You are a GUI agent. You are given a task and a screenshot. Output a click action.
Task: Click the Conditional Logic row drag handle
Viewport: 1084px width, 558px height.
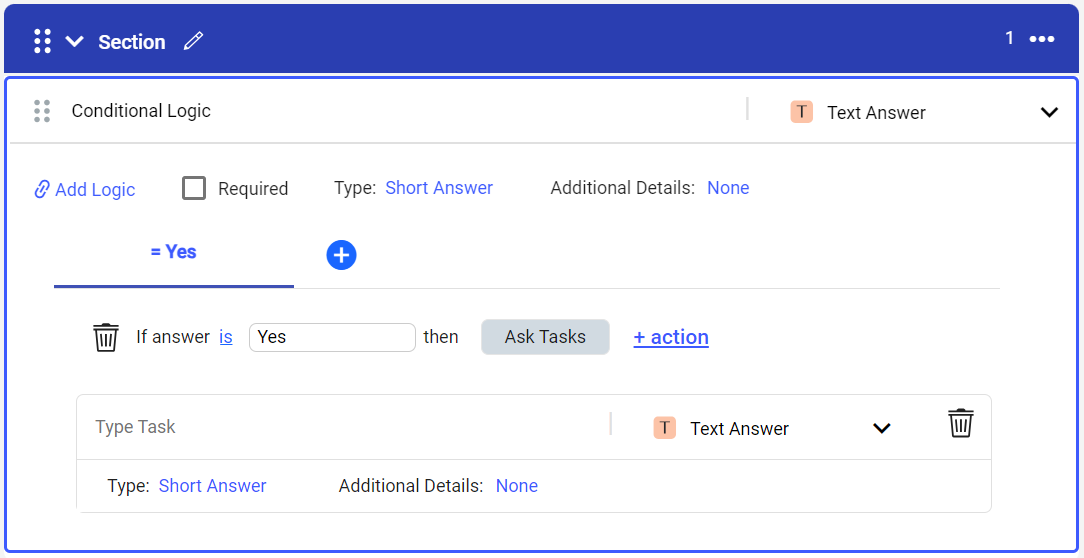[42, 111]
